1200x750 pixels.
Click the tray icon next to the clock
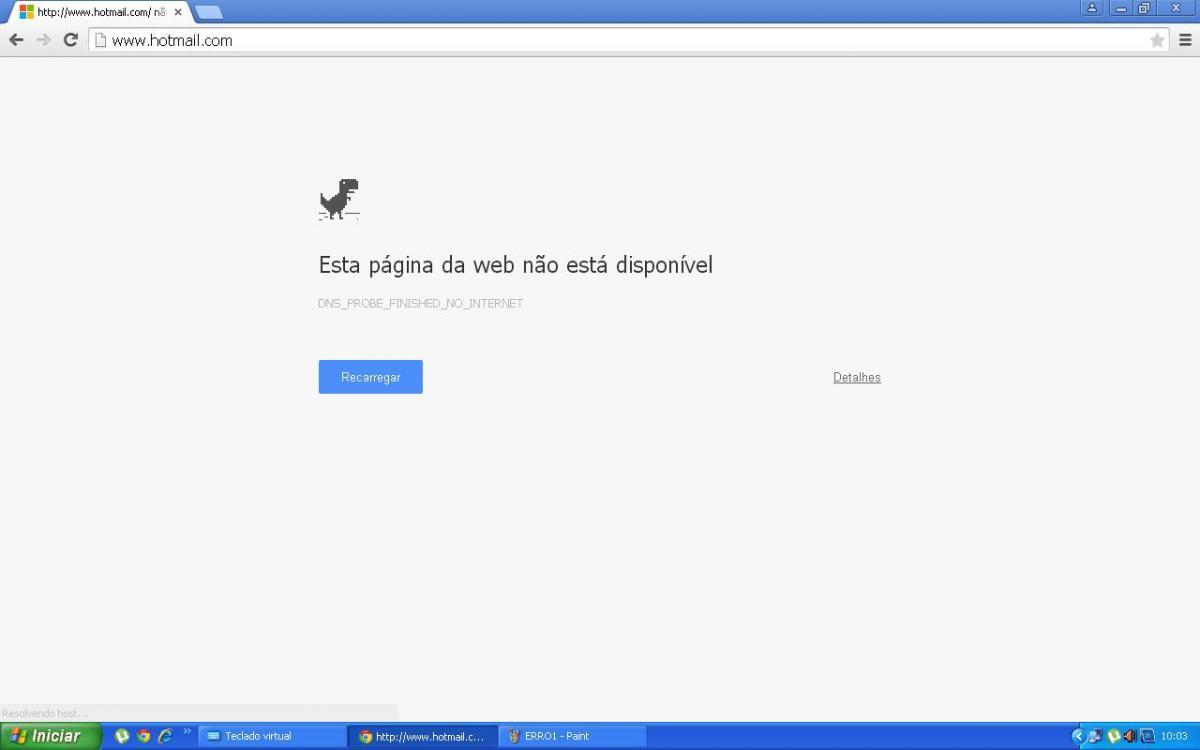(1147, 736)
